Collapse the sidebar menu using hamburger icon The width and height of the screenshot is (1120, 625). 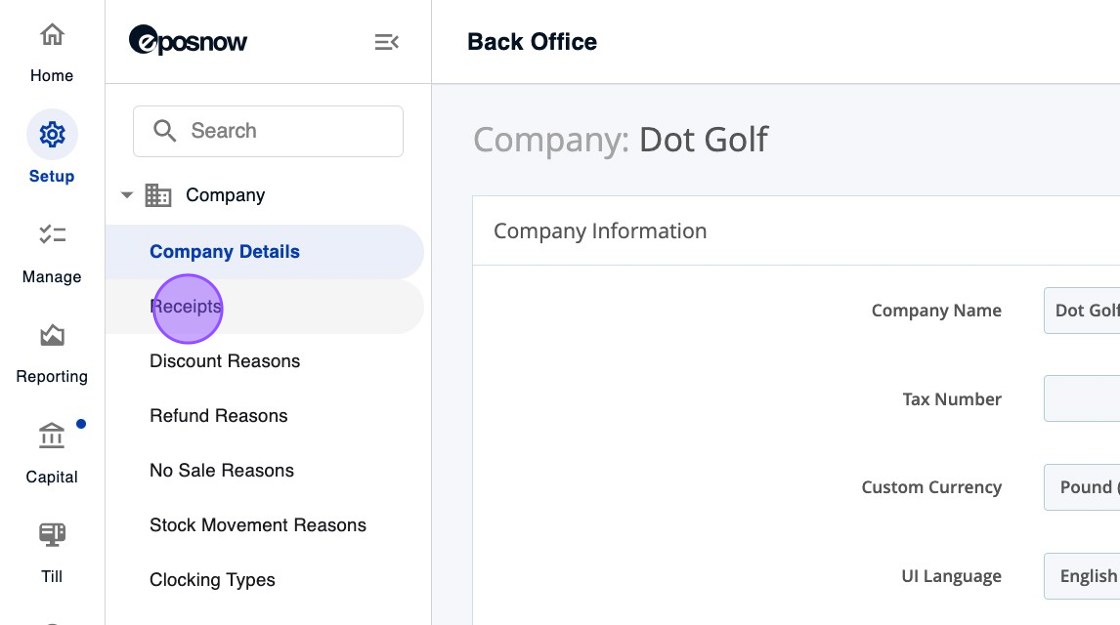click(x=387, y=42)
